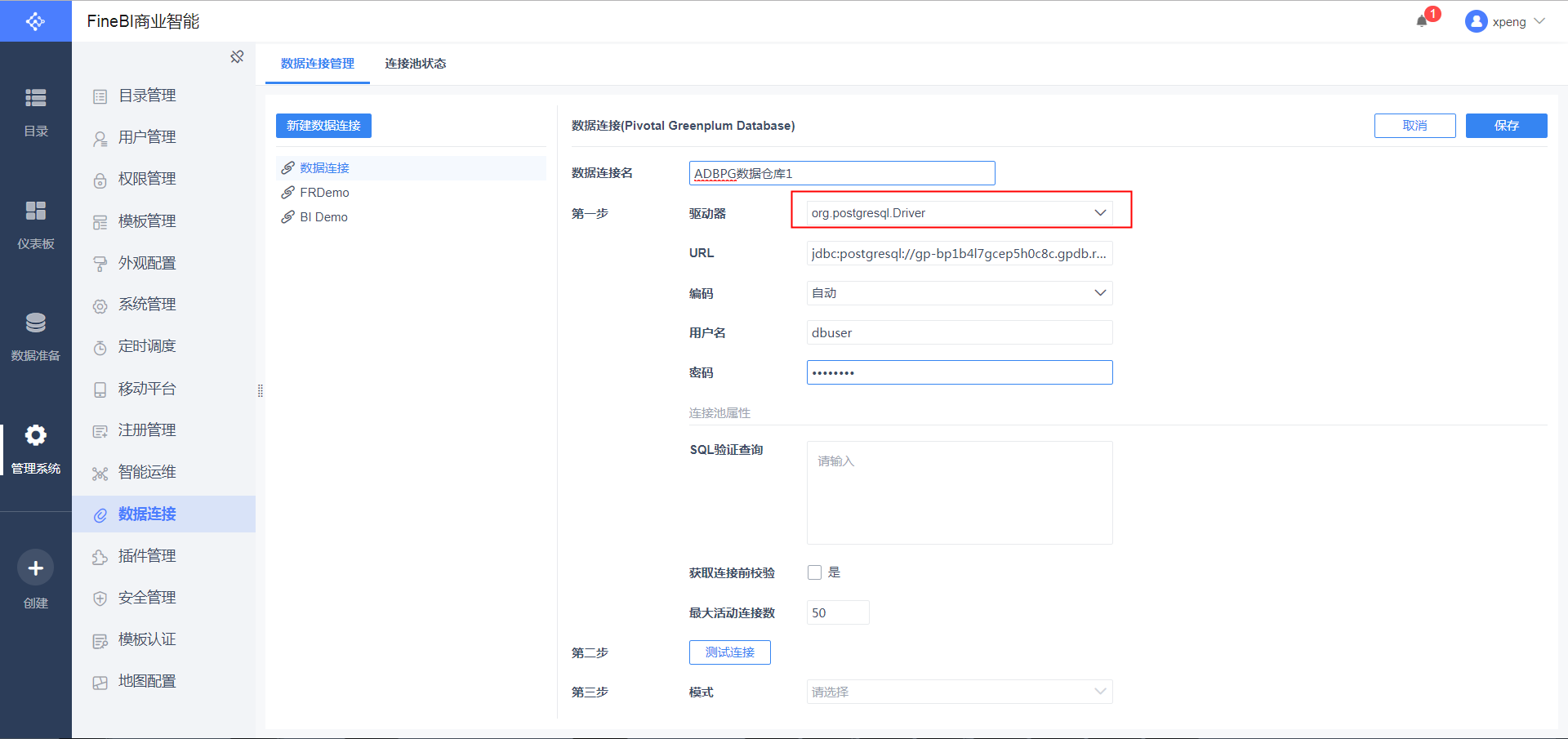Click the URL input field

tap(960, 253)
